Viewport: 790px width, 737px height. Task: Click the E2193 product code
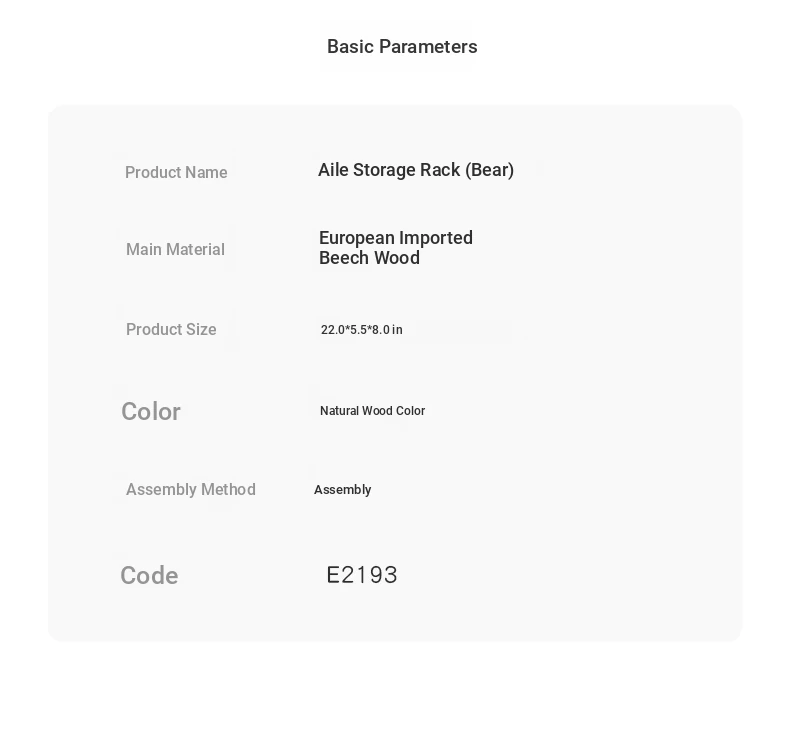pyautogui.click(x=362, y=575)
